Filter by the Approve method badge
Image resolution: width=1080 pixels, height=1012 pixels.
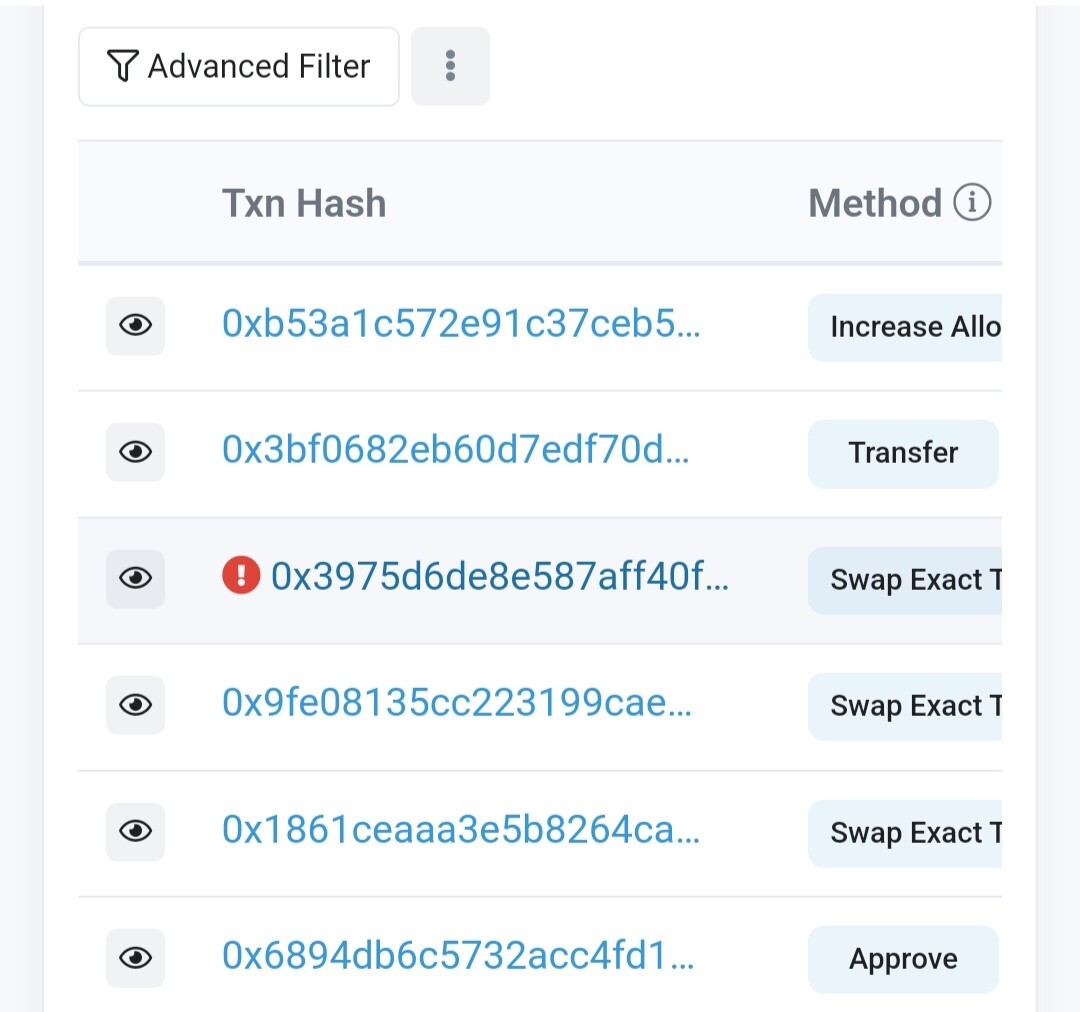903,960
